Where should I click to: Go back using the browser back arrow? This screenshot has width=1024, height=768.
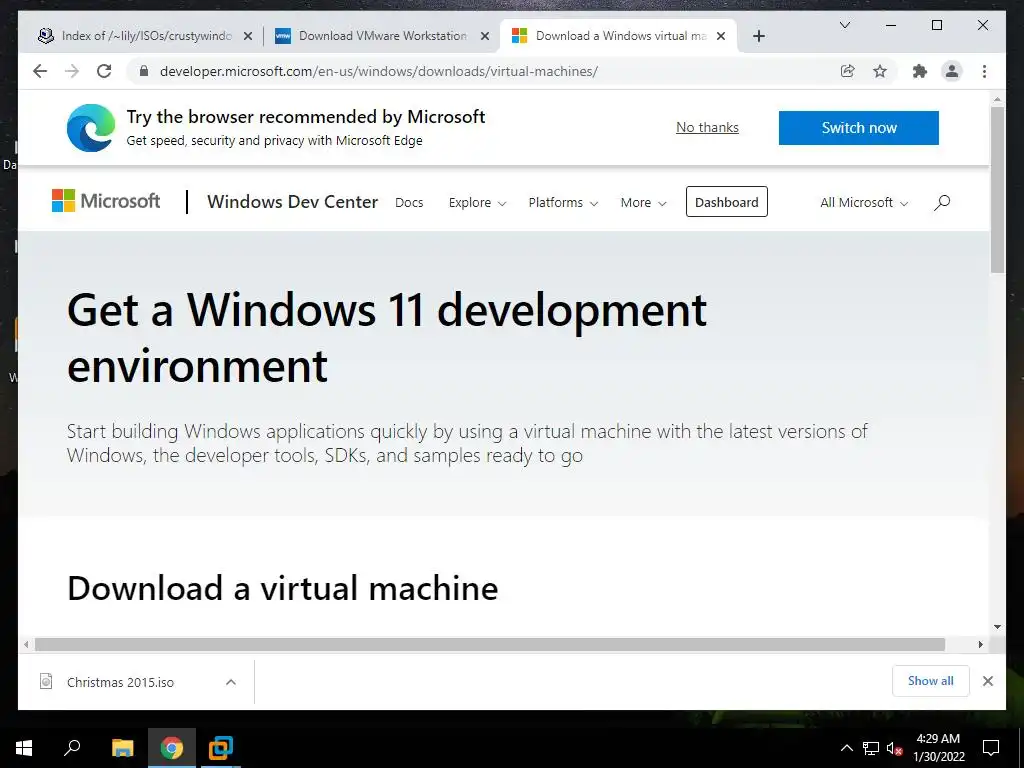(x=40, y=71)
